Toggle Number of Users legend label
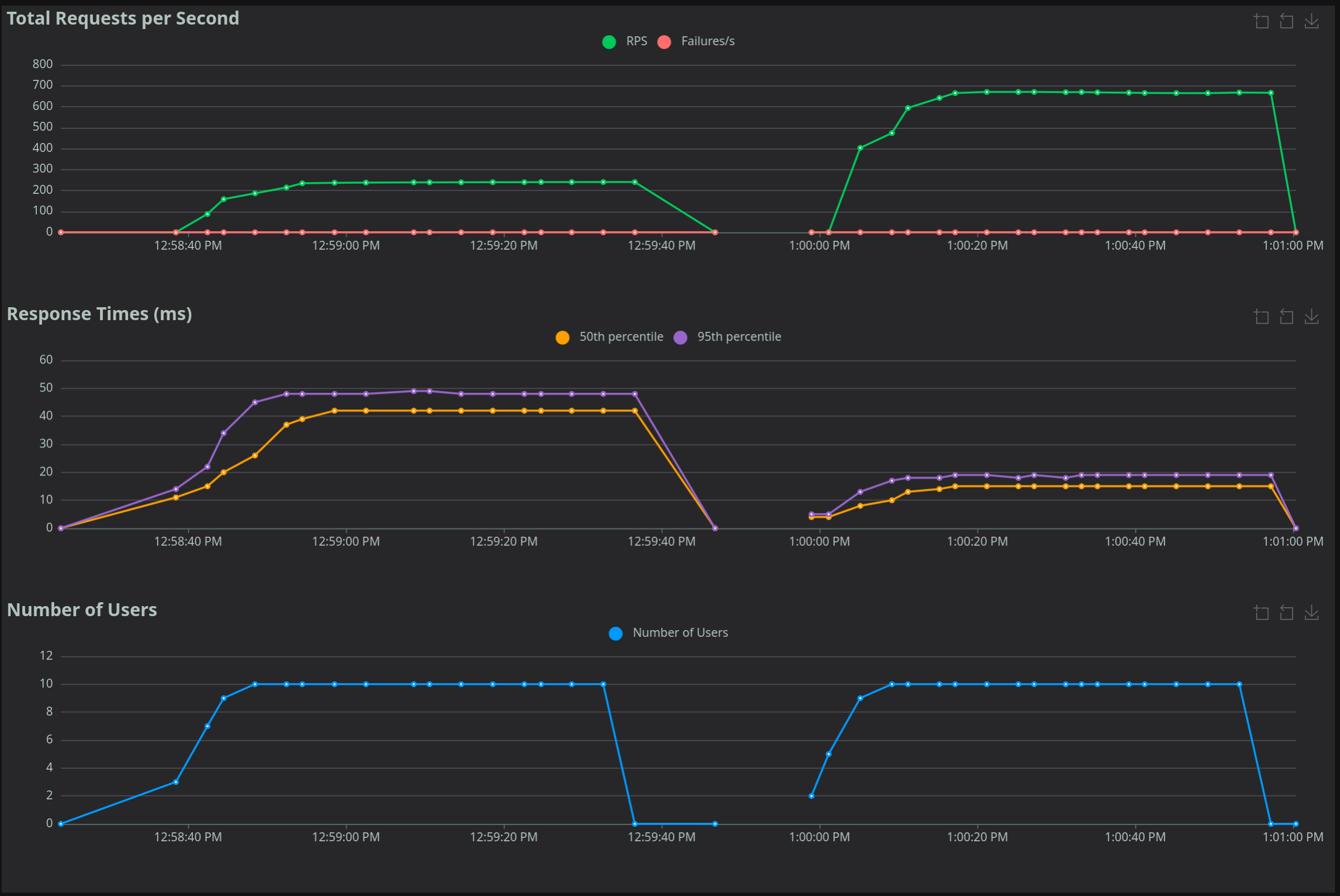 [x=679, y=632]
